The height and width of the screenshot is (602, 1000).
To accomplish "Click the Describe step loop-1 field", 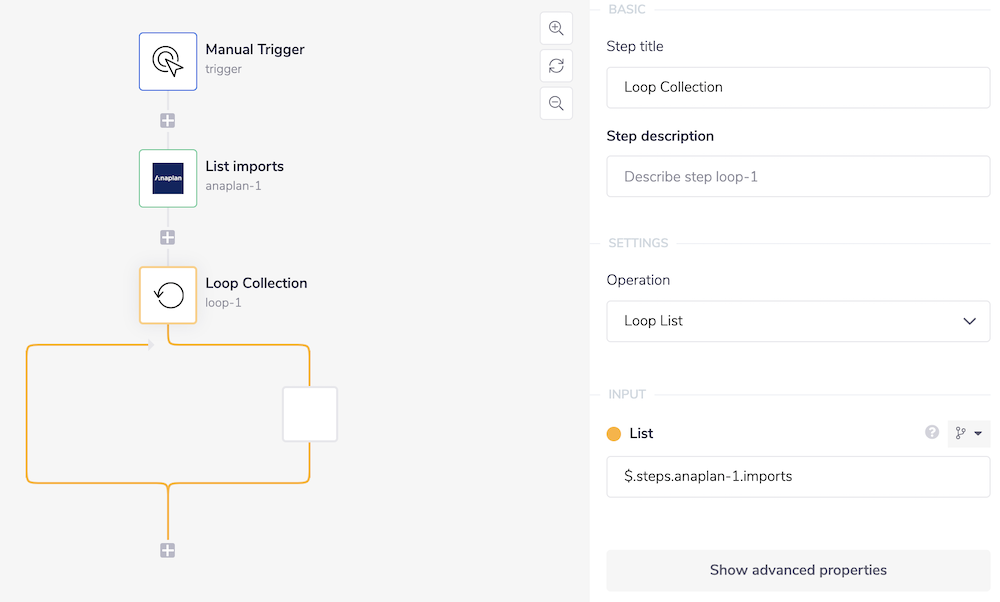I will 798,176.
